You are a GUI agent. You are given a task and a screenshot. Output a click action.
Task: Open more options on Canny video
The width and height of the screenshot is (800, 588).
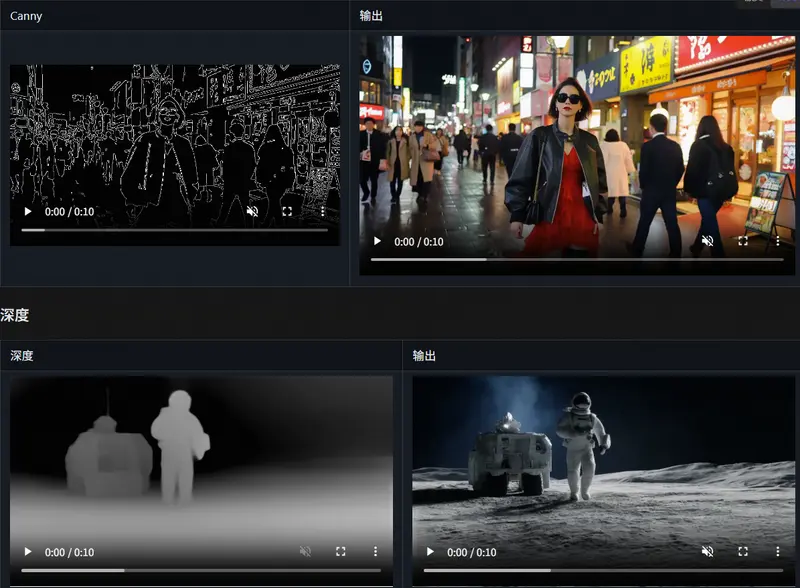(322, 211)
